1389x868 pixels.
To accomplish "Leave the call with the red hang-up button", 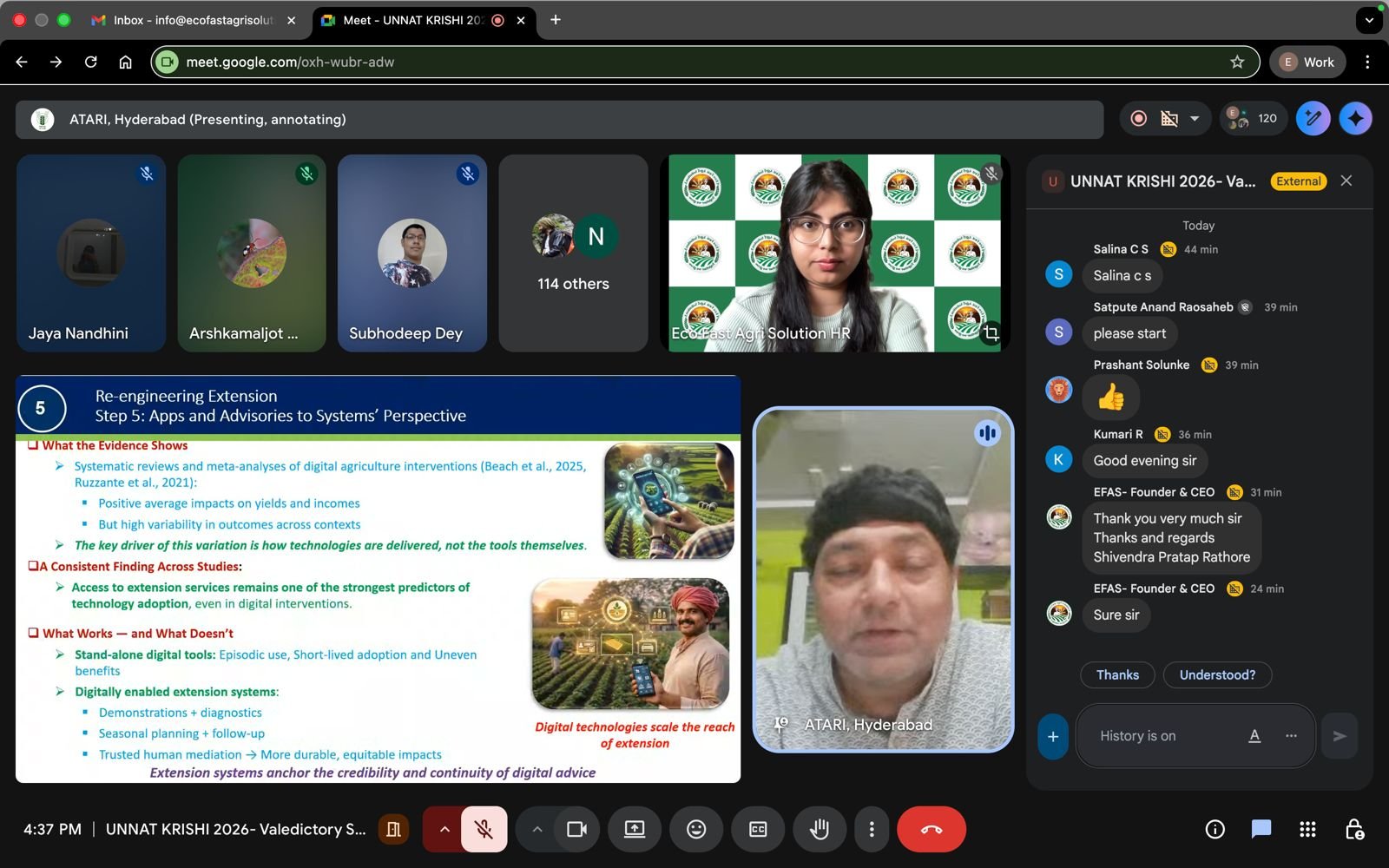I will pyautogui.click(x=931, y=829).
